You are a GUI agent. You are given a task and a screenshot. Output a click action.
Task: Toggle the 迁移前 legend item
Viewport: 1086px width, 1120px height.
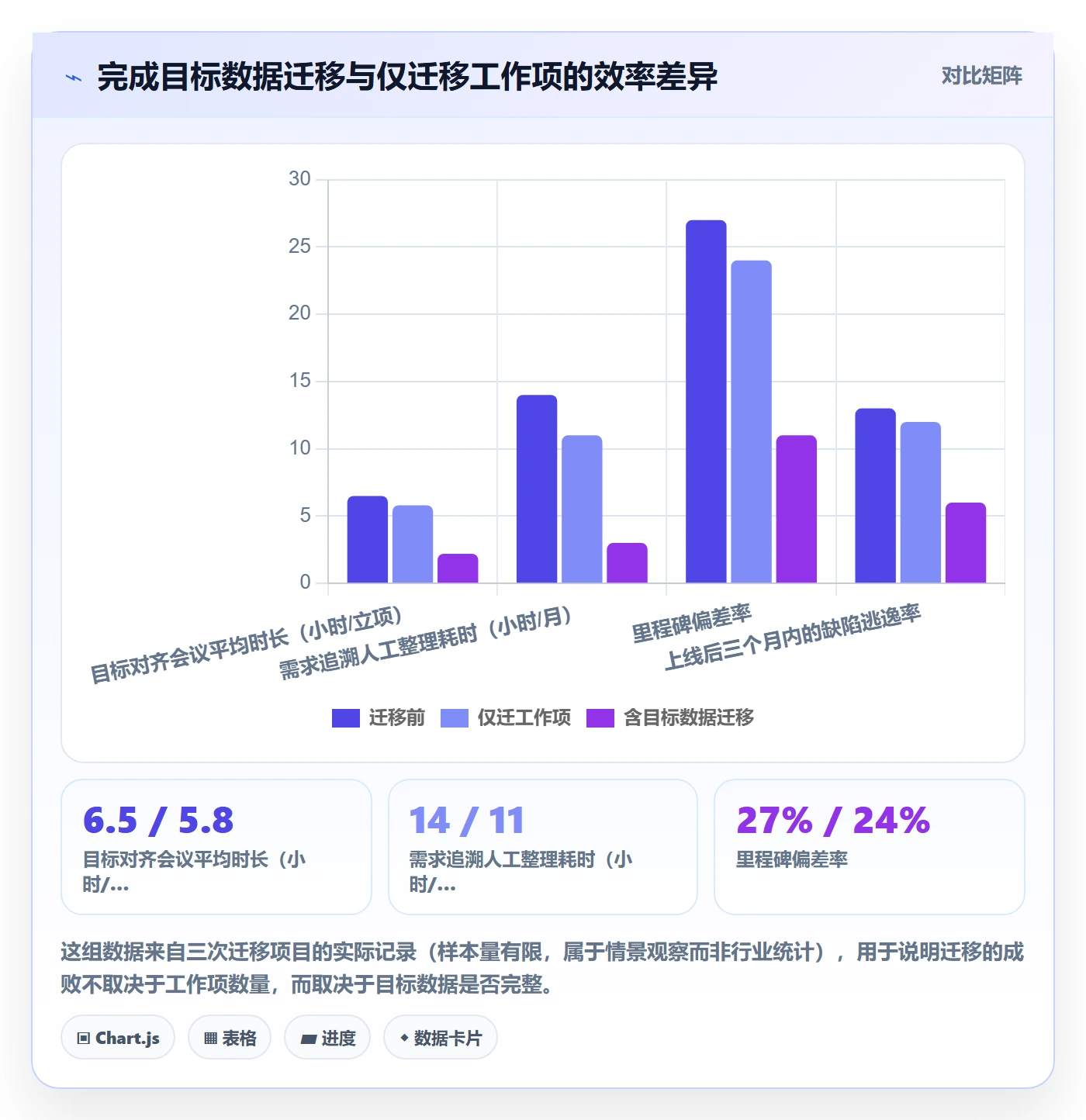tap(379, 717)
